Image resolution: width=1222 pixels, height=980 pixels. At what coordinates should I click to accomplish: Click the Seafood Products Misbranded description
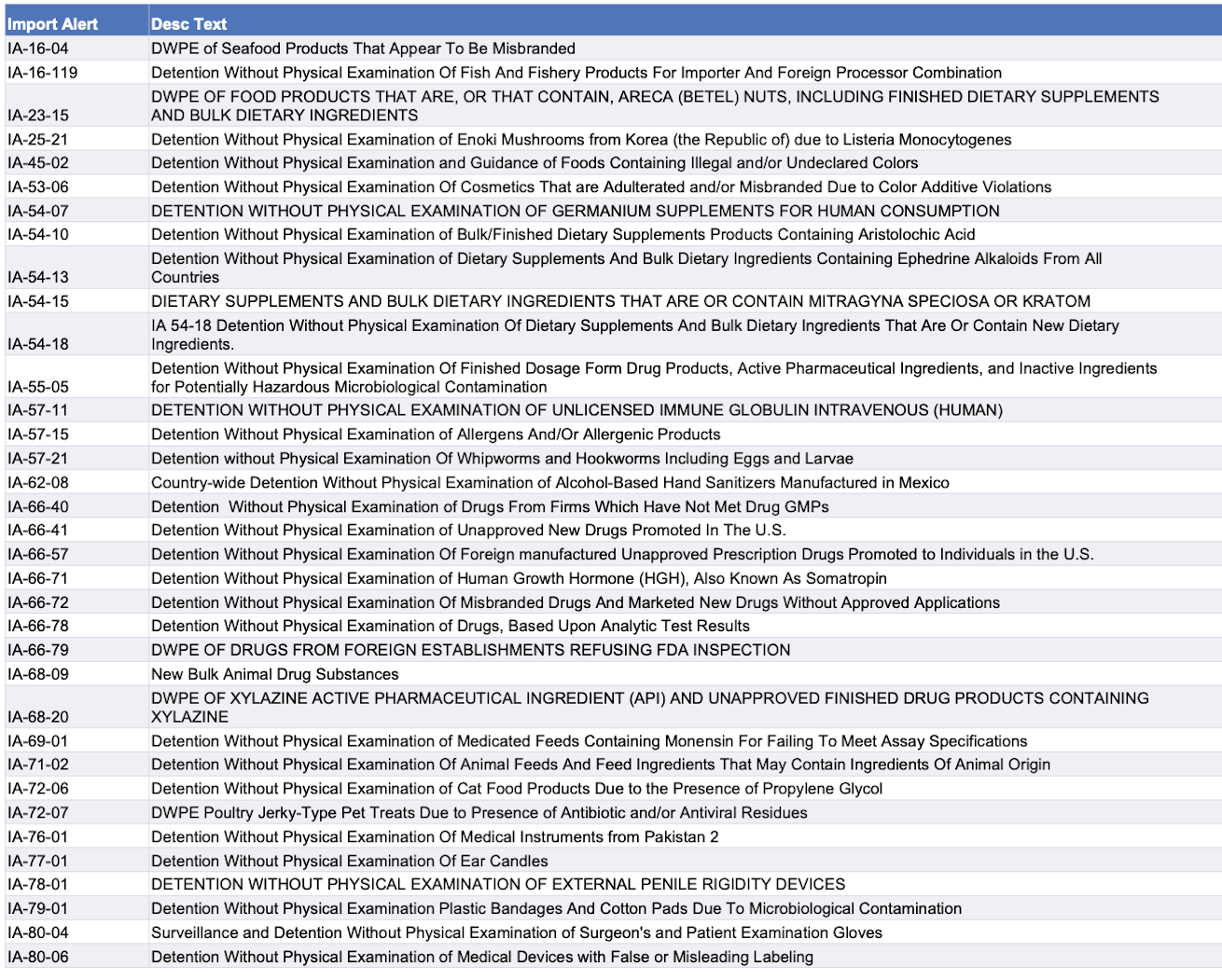pos(363,48)
